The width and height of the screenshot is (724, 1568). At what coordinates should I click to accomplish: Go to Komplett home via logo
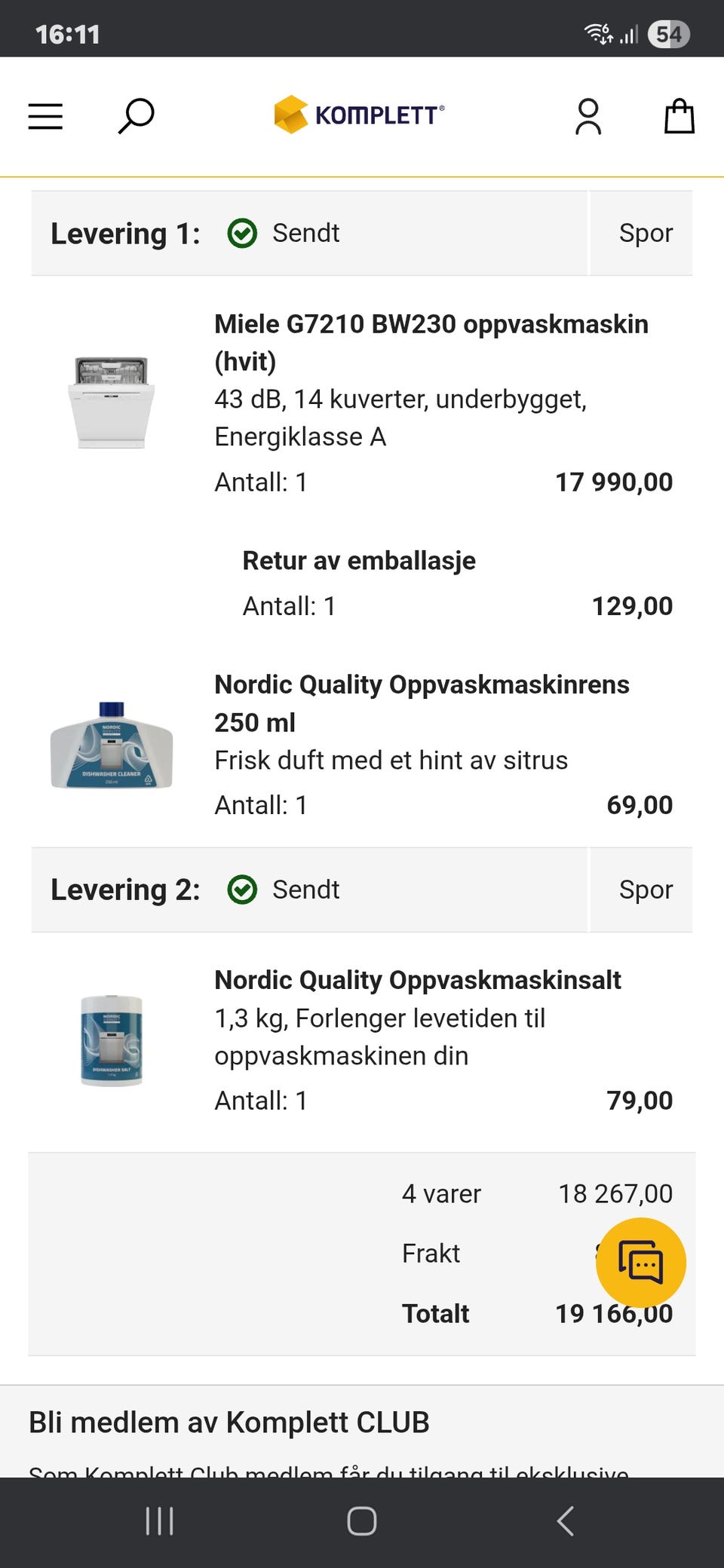(x=359, y=115)
